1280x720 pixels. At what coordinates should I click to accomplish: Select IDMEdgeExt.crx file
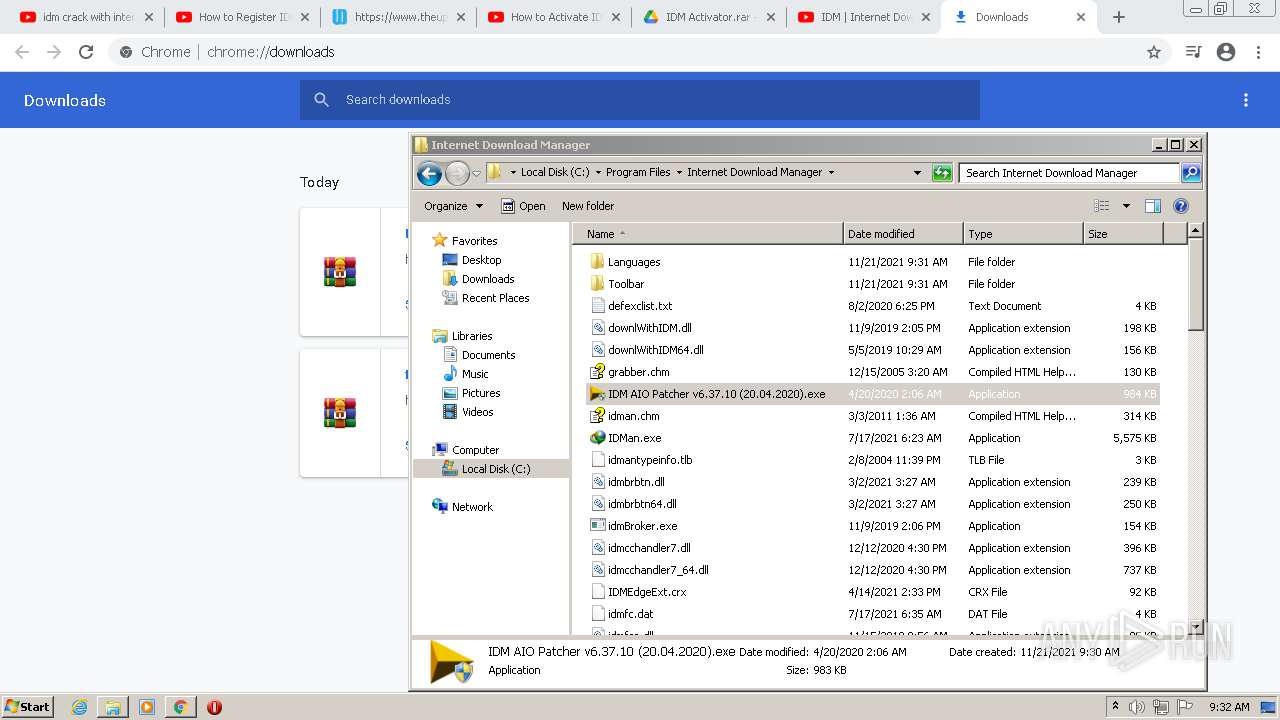pyautogui.click(x=872, y=592)
